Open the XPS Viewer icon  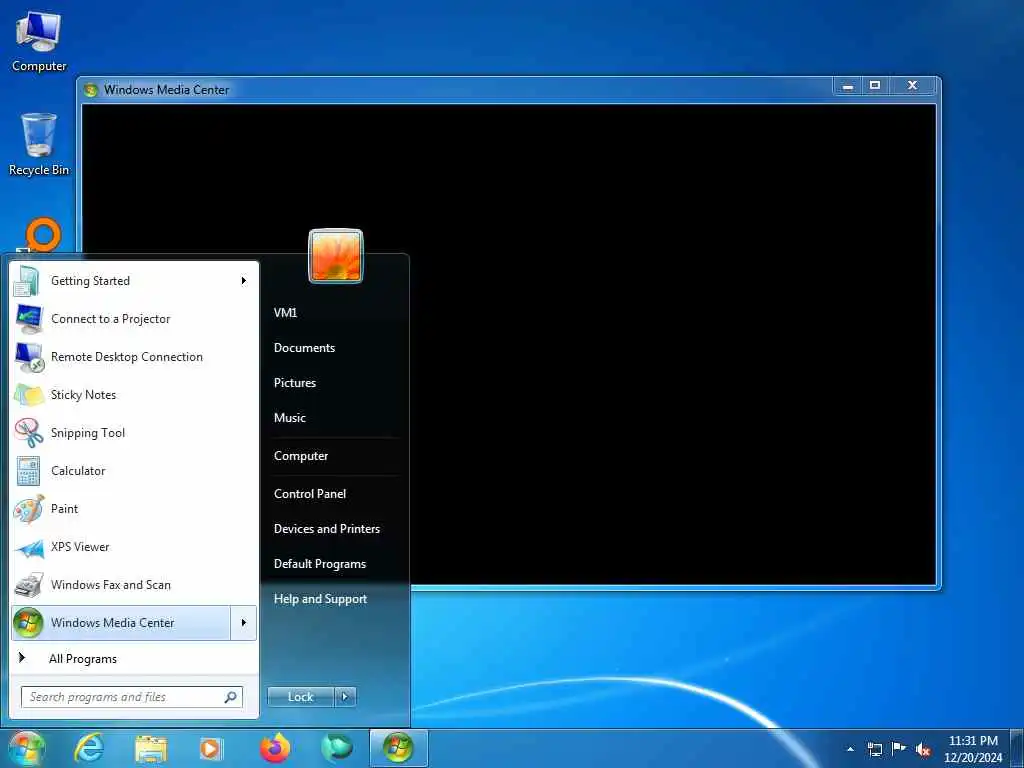click(29, 547)
